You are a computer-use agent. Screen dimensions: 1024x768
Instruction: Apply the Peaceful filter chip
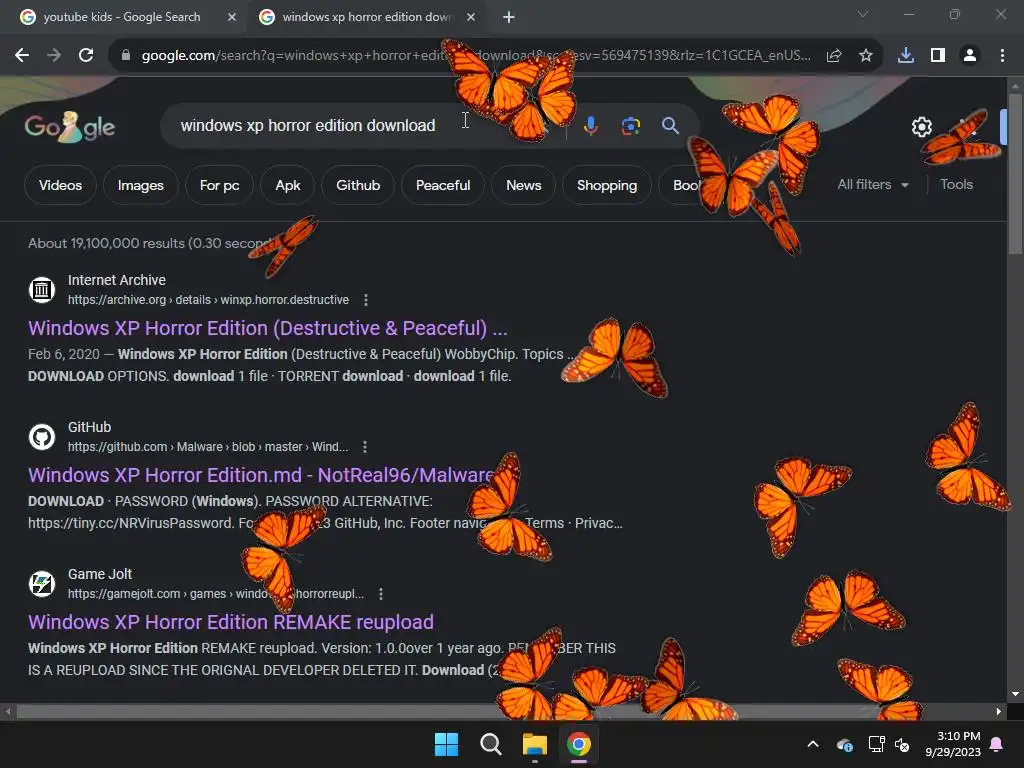(443, 185)
